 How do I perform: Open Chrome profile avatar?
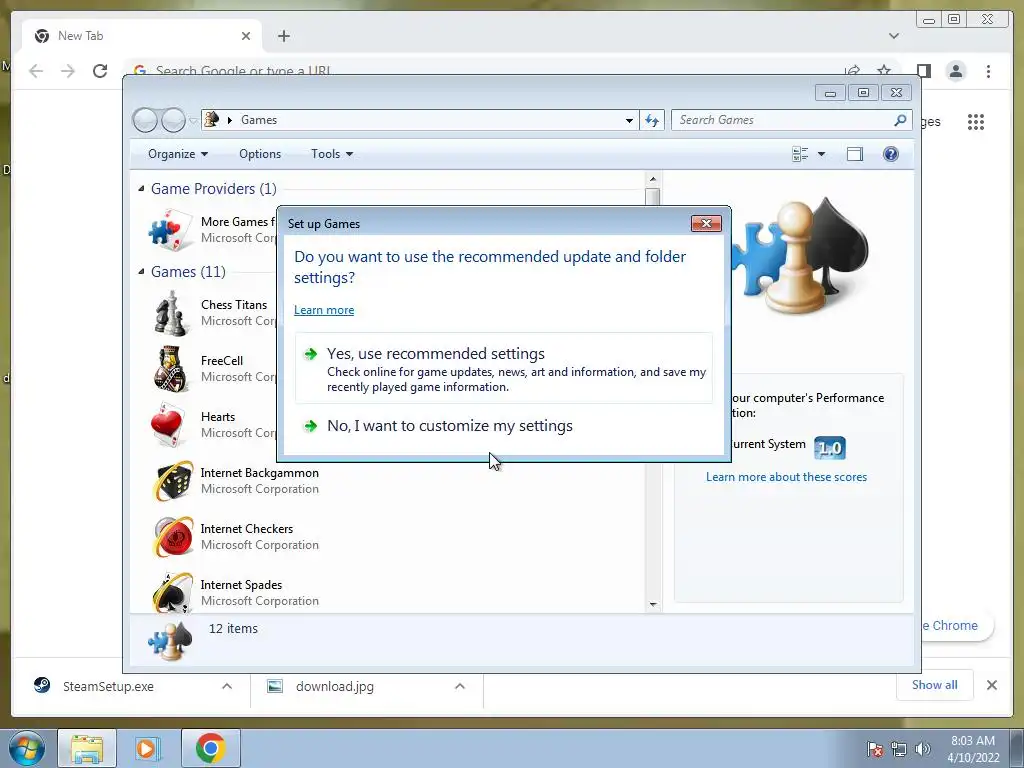coord(956,71)
